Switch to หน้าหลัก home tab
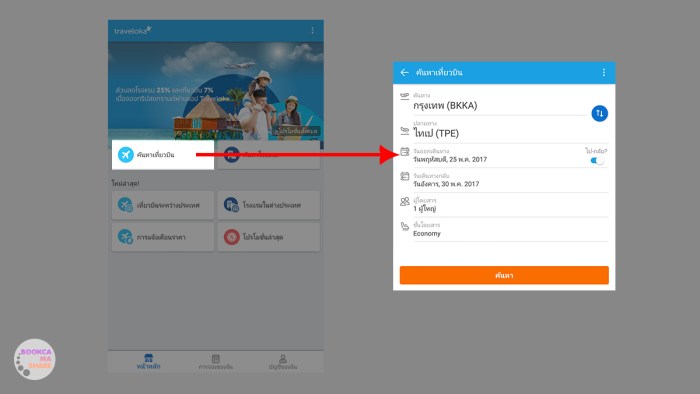The image size is (700, 394). pos(149,361)
